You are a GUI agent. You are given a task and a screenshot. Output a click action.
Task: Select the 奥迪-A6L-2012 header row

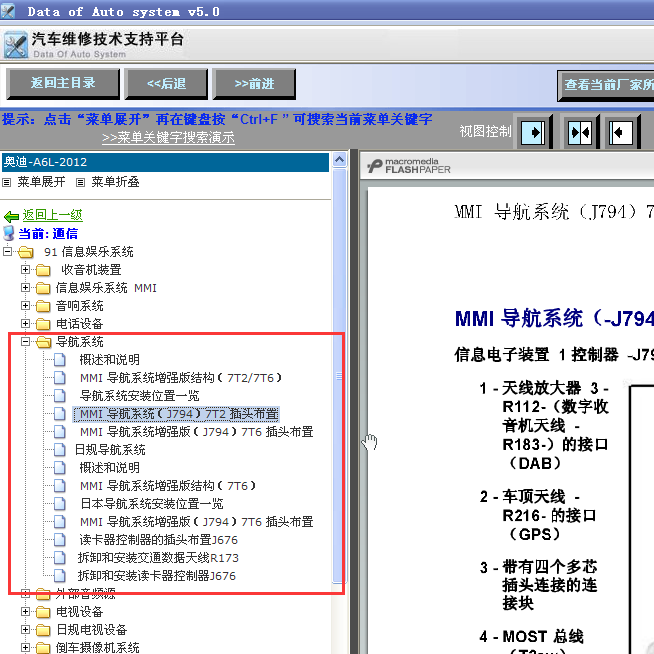pos(165,162)
